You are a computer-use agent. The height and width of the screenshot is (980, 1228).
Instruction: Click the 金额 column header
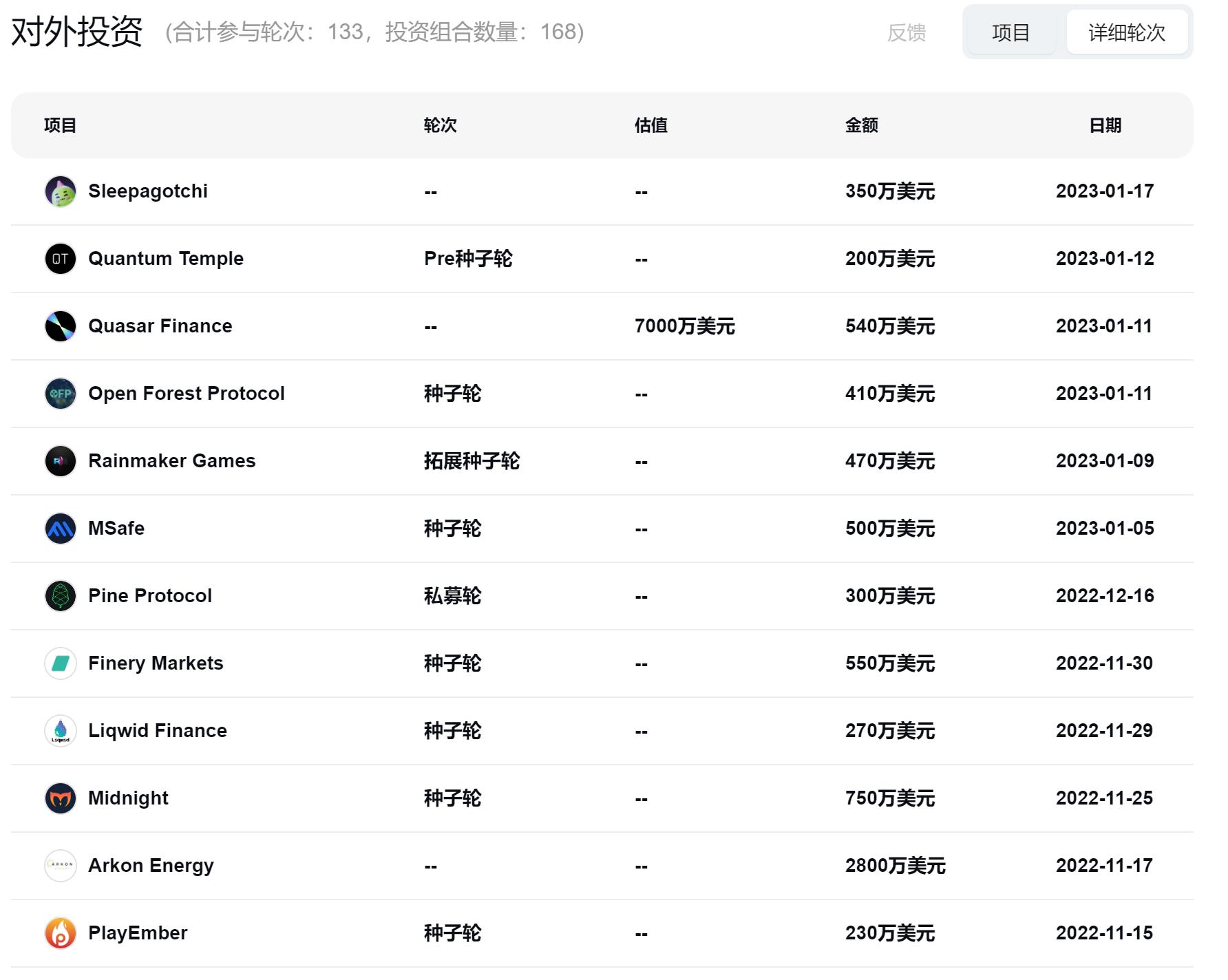(x=861, y=125)
